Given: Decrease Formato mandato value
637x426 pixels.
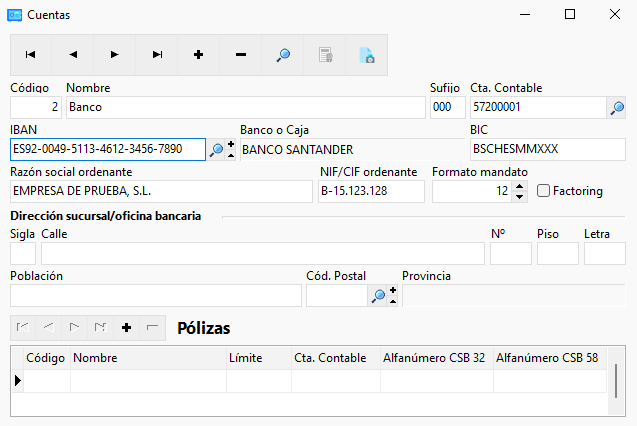Looking at the screenshot, I should [519, 197].
